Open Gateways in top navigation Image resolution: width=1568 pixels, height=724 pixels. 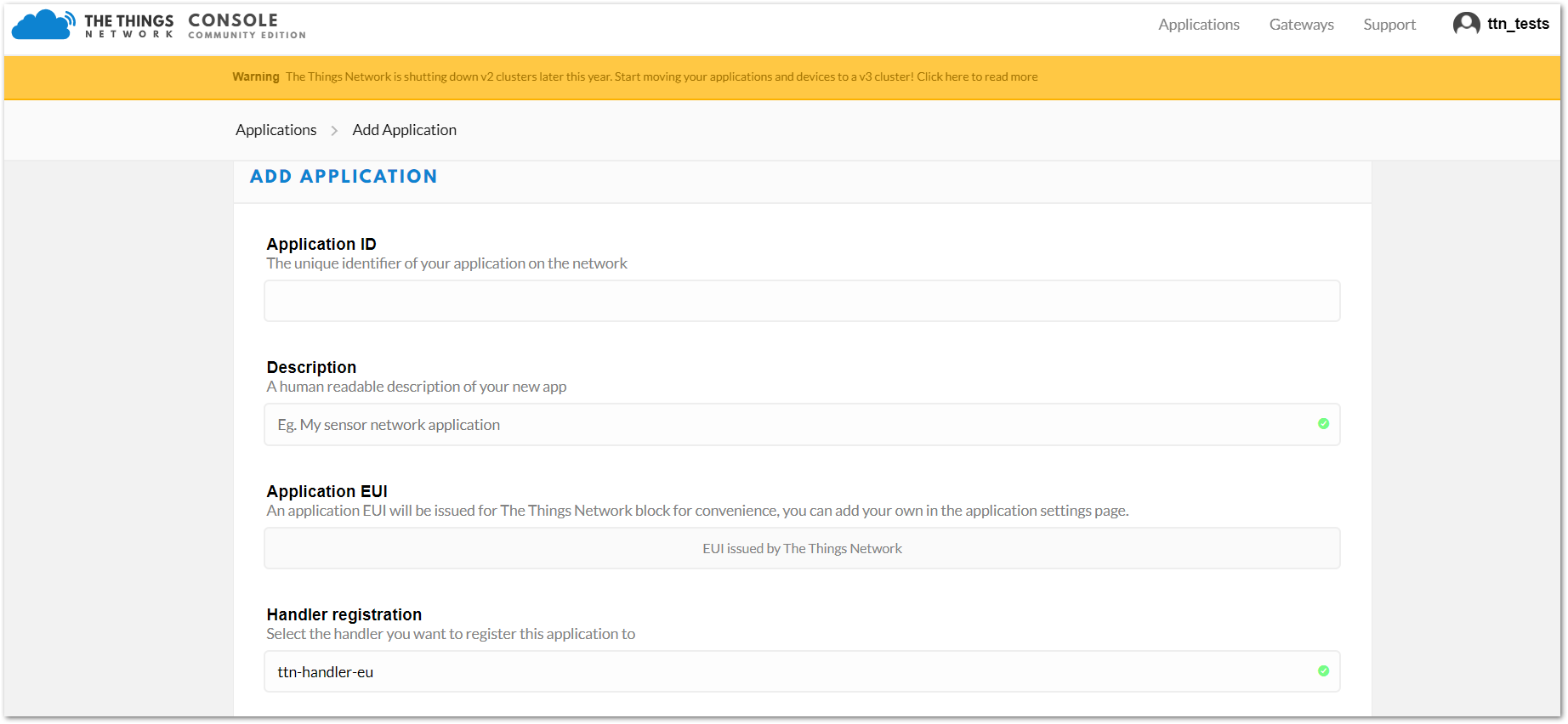point(1301,25)
